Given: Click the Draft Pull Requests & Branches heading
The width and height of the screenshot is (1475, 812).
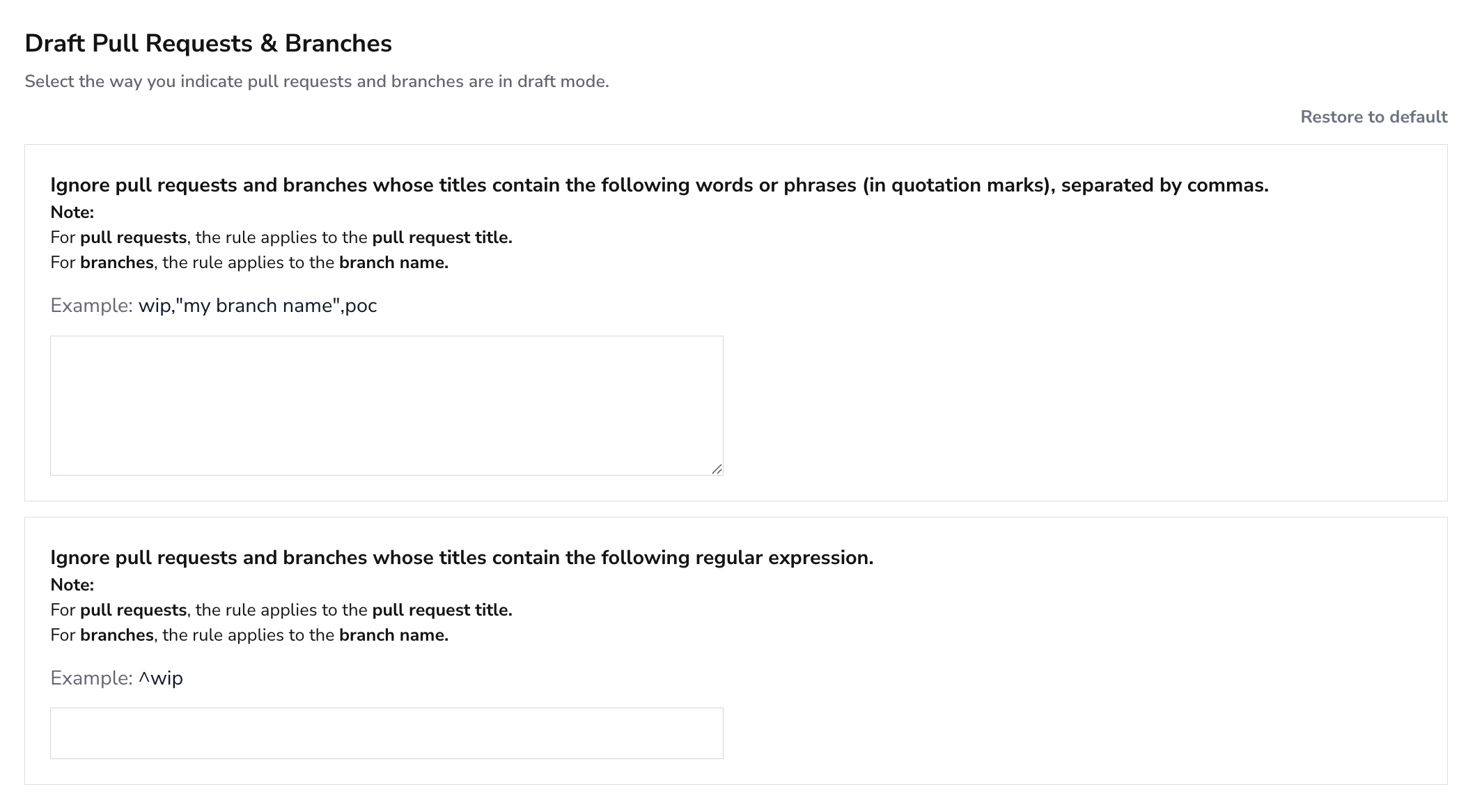Looking at the screenshot, I should (x=208, y=43).
